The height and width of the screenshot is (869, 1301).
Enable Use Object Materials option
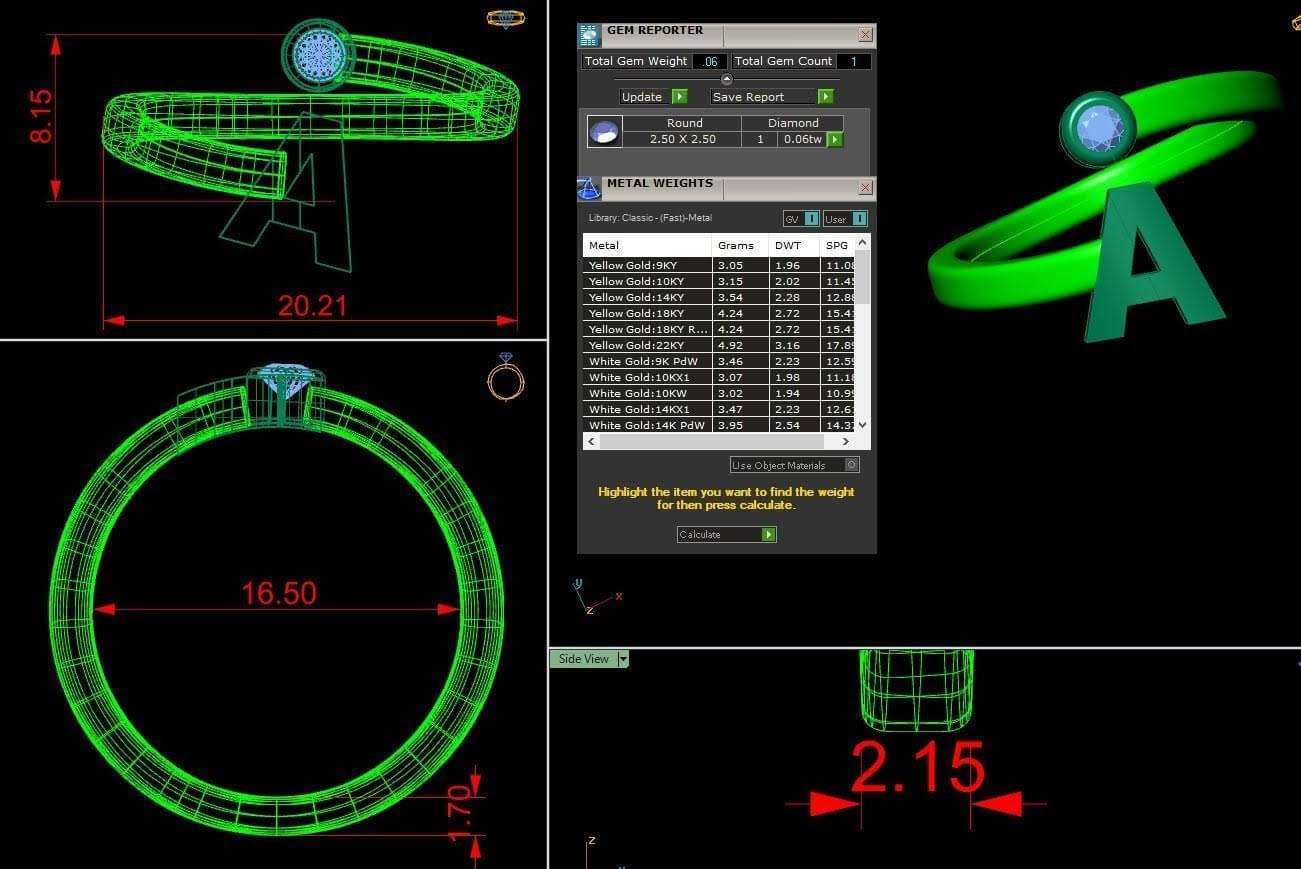[x=851, y=465]
